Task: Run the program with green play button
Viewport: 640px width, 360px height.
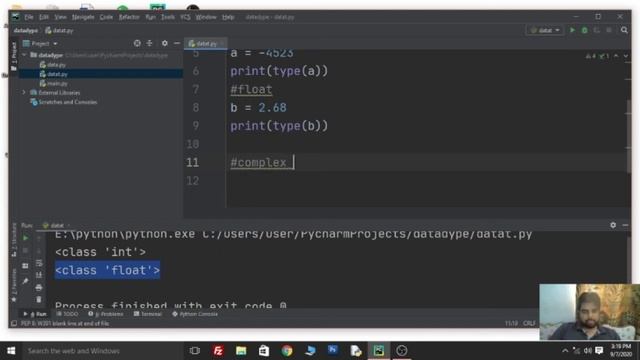Action: [572, 30]
